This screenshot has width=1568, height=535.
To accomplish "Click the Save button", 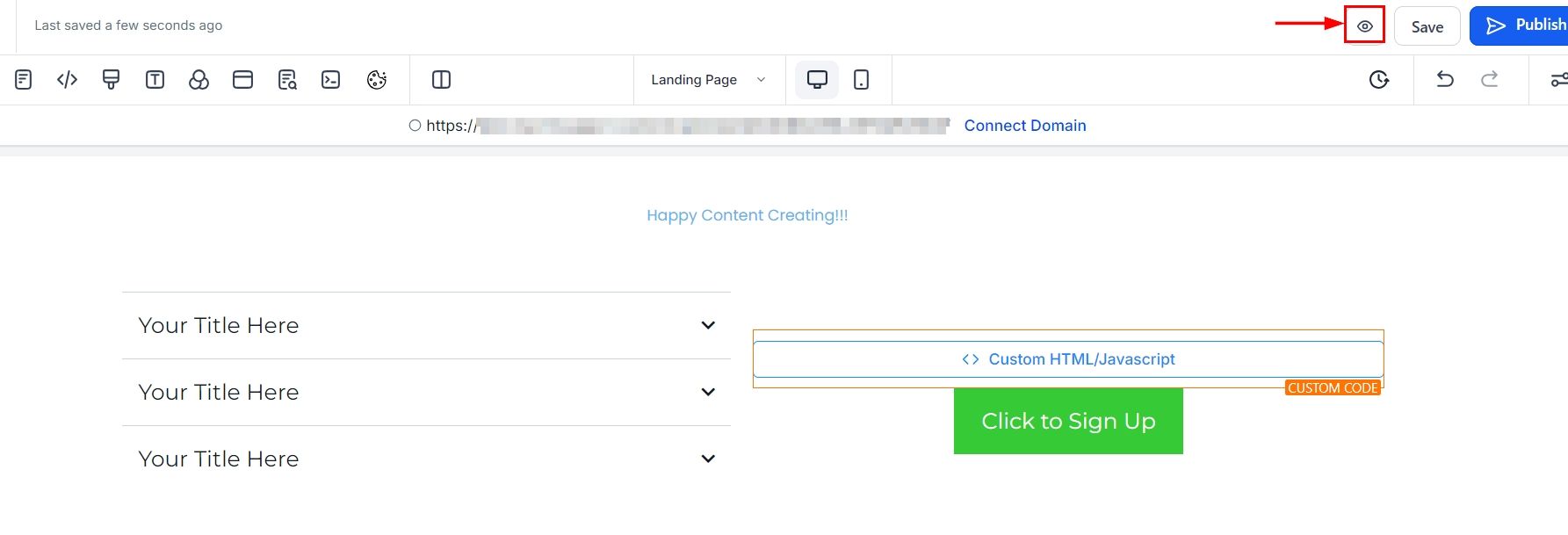I will (x=1427, y=26).
